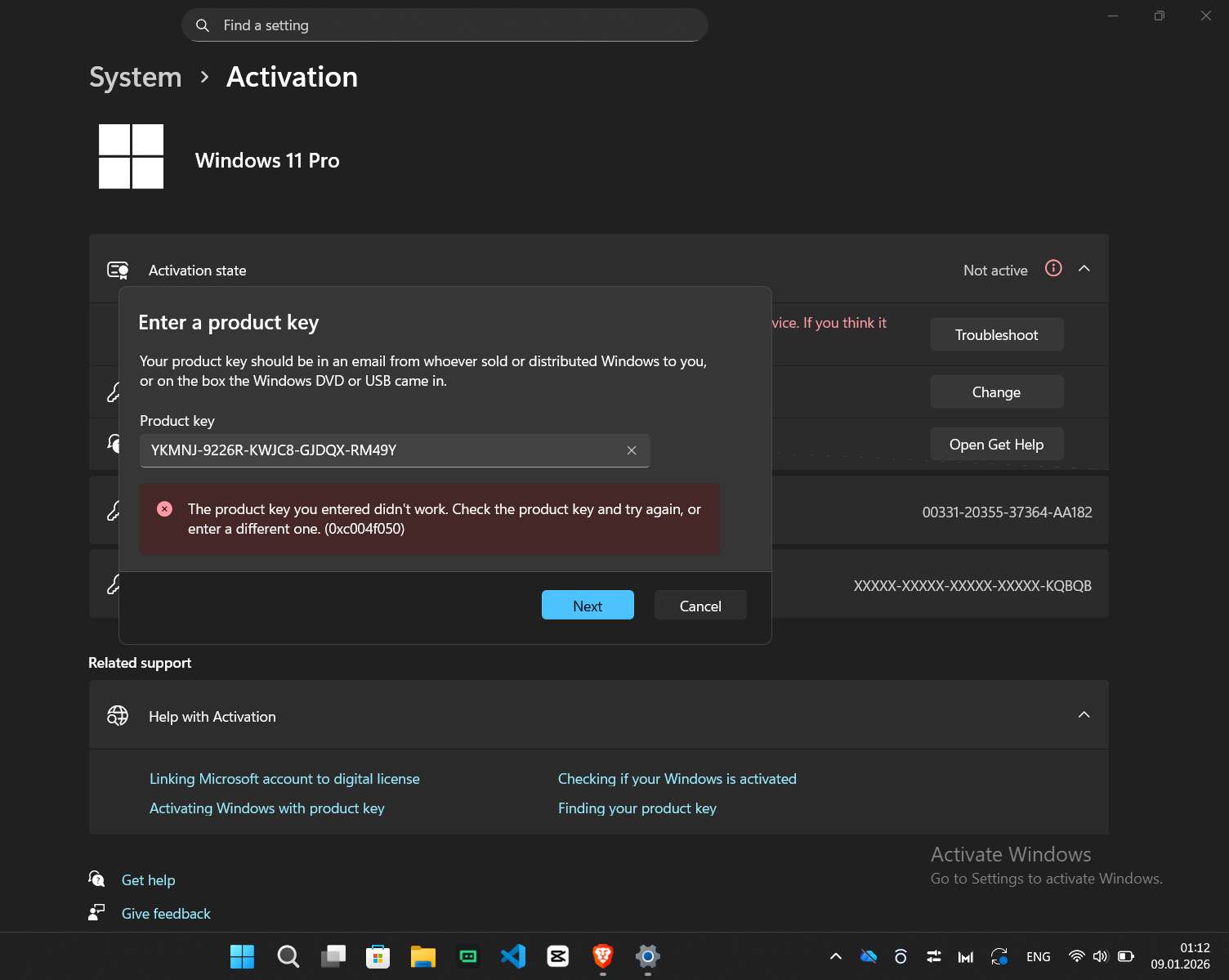Click the speaker volume tray icon

[1101, 956]
